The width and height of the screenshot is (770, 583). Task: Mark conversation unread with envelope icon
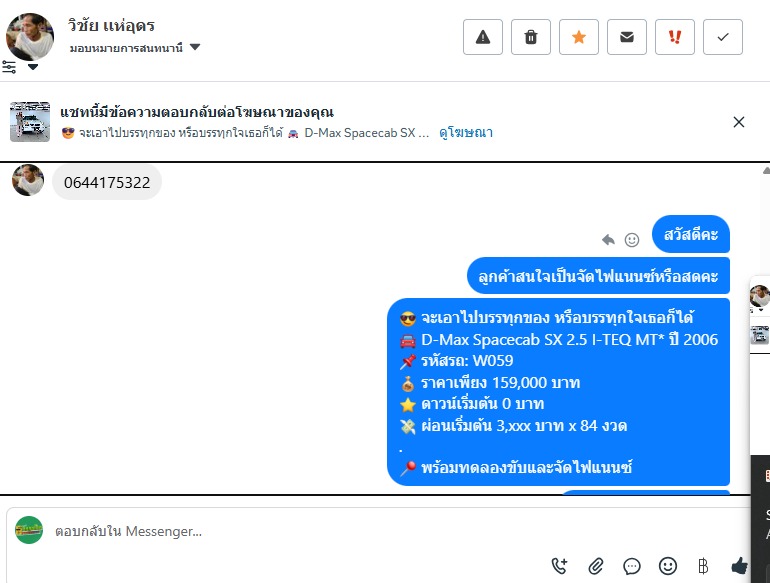(x=627, y=37)
